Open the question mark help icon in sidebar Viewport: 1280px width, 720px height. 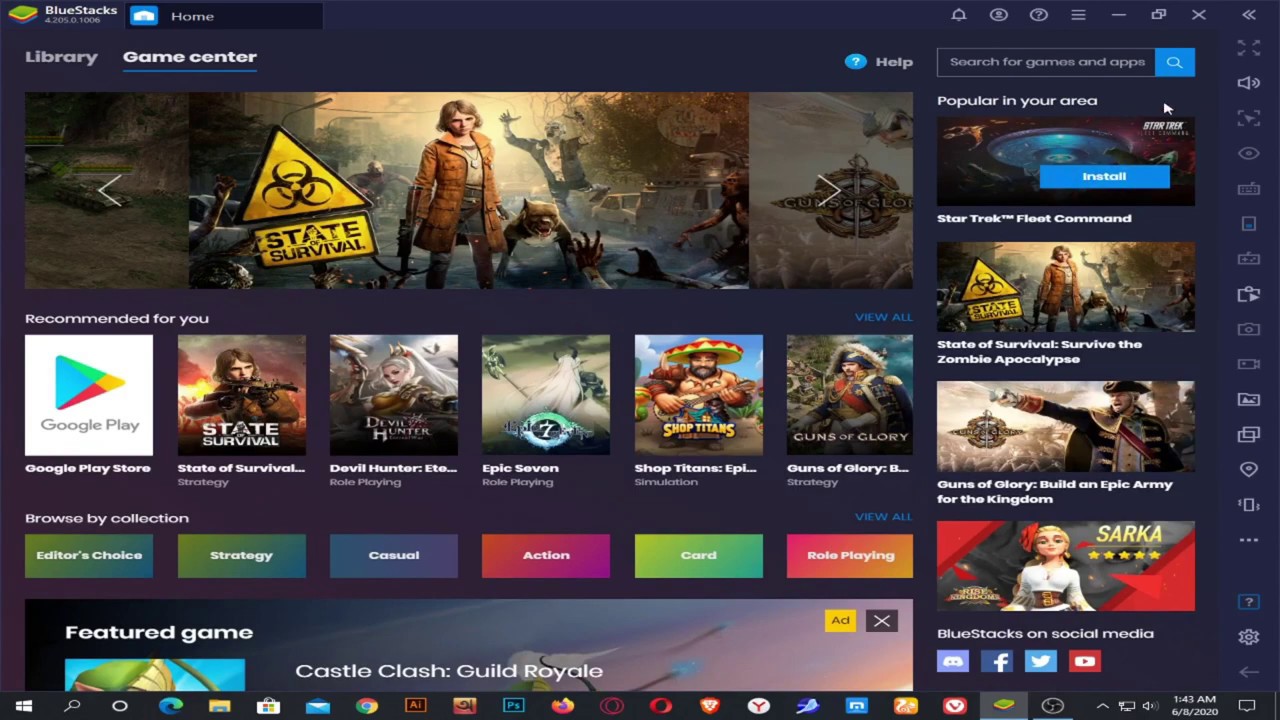tap(1248, 602)
